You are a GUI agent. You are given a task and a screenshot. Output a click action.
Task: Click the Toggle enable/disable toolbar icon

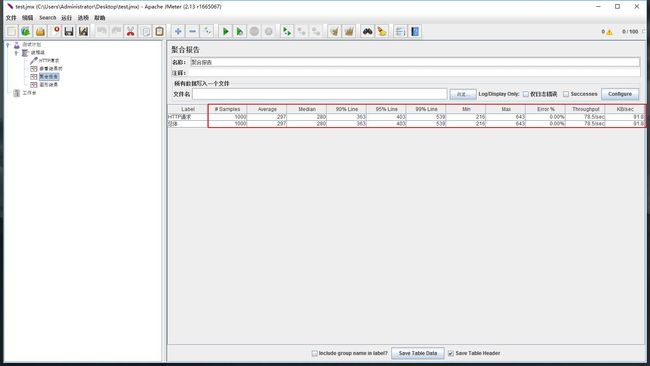[x=207, y=32]
